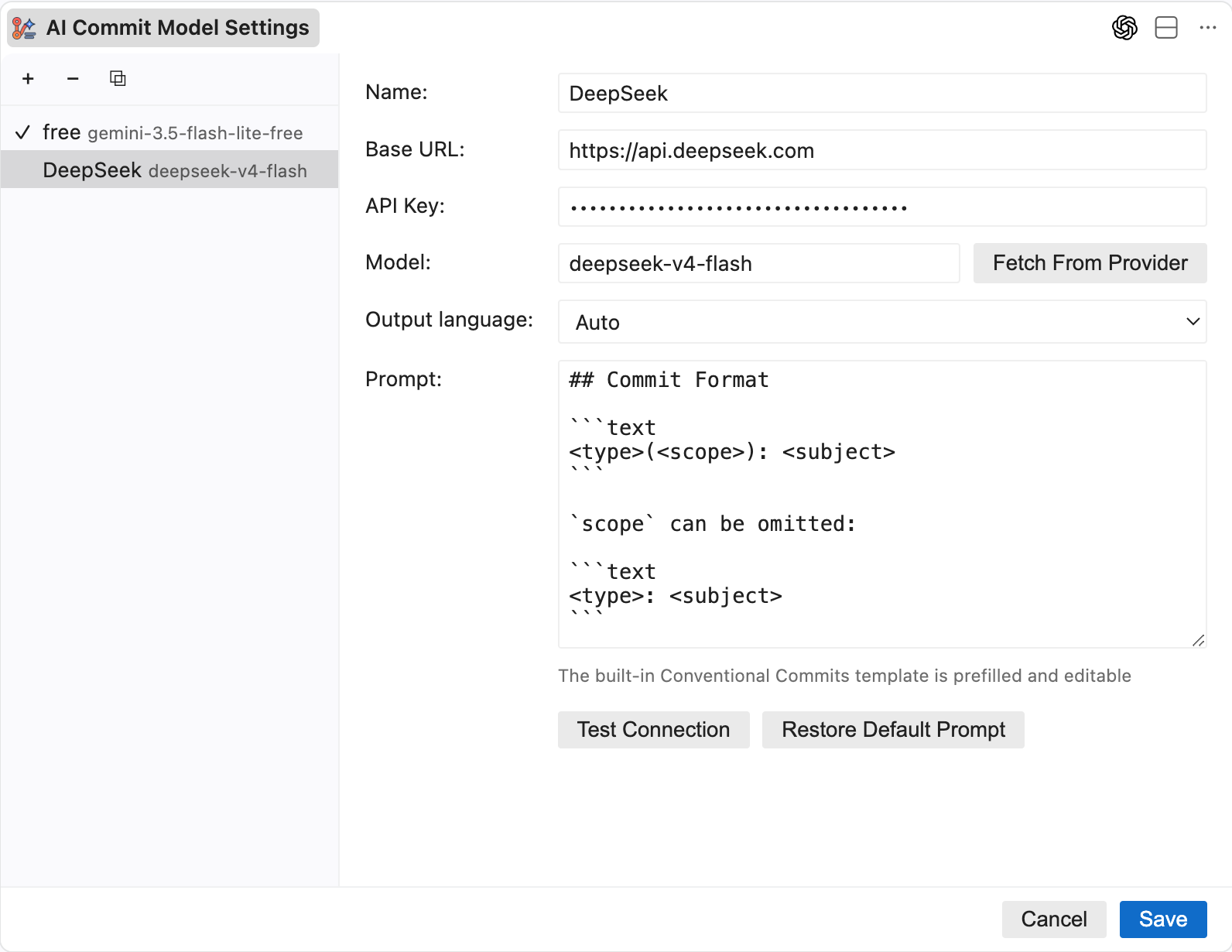Click the Prompt label
1232x952 pixels.
[x=403, y=379]
